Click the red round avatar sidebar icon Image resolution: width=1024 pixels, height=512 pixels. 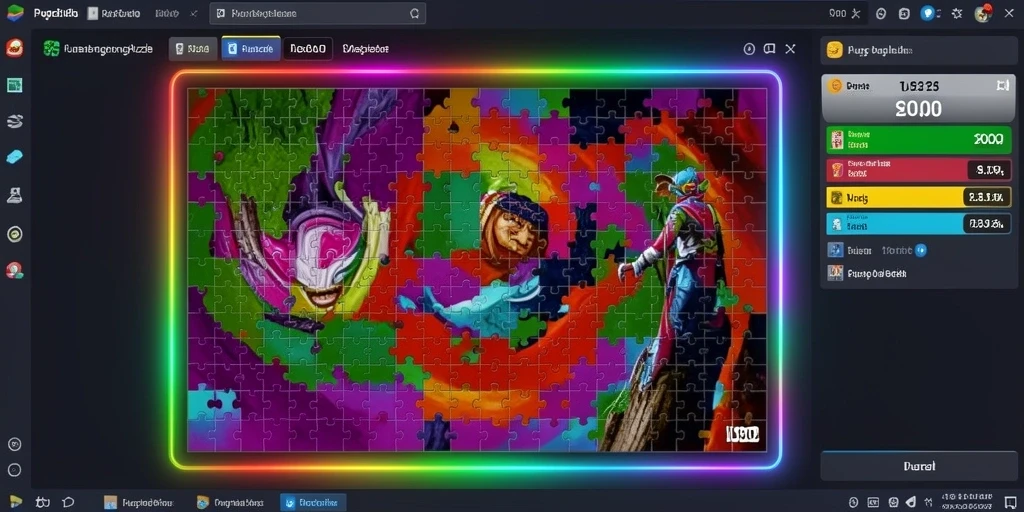pyautogui.click(x=14, y=270)
